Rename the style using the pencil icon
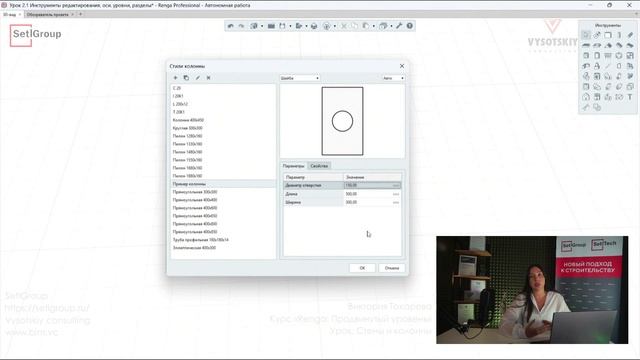This screenshot has width=640, height=360. tap(198, 78)
